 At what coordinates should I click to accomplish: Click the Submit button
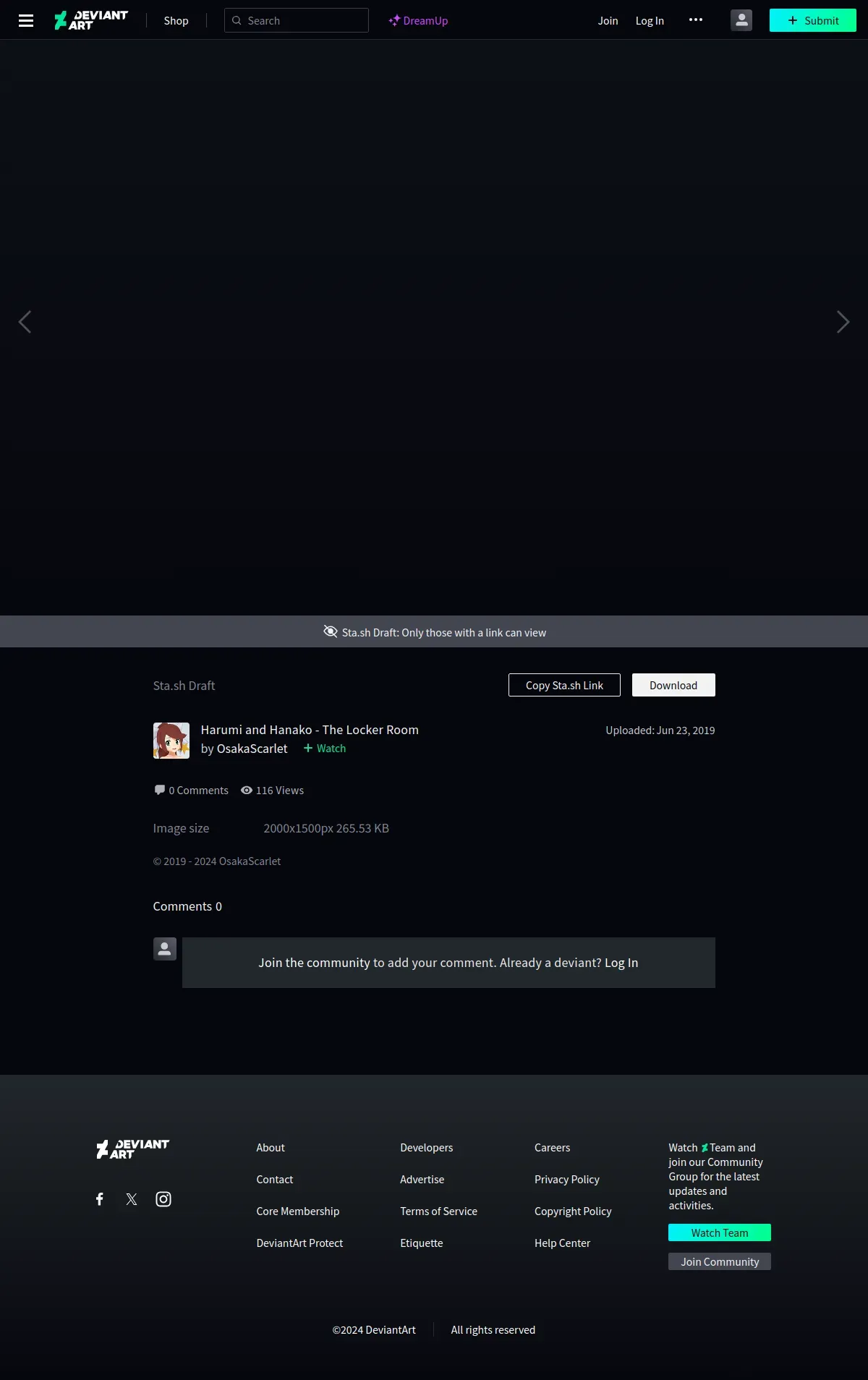click(x=813, y=20)
